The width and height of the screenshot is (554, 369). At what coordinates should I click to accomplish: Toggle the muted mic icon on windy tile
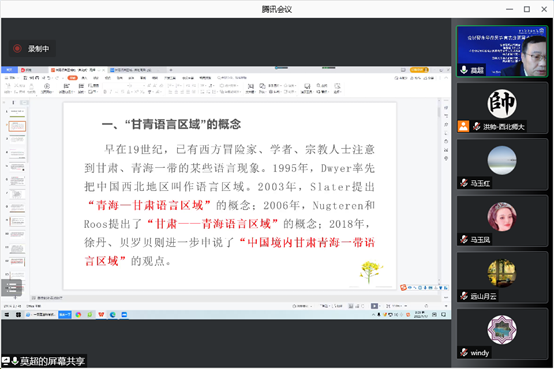coord(464,352)
